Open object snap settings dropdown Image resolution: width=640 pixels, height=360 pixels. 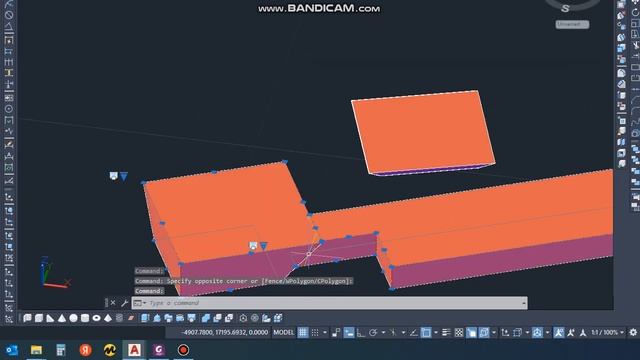[x=436, y=333]
